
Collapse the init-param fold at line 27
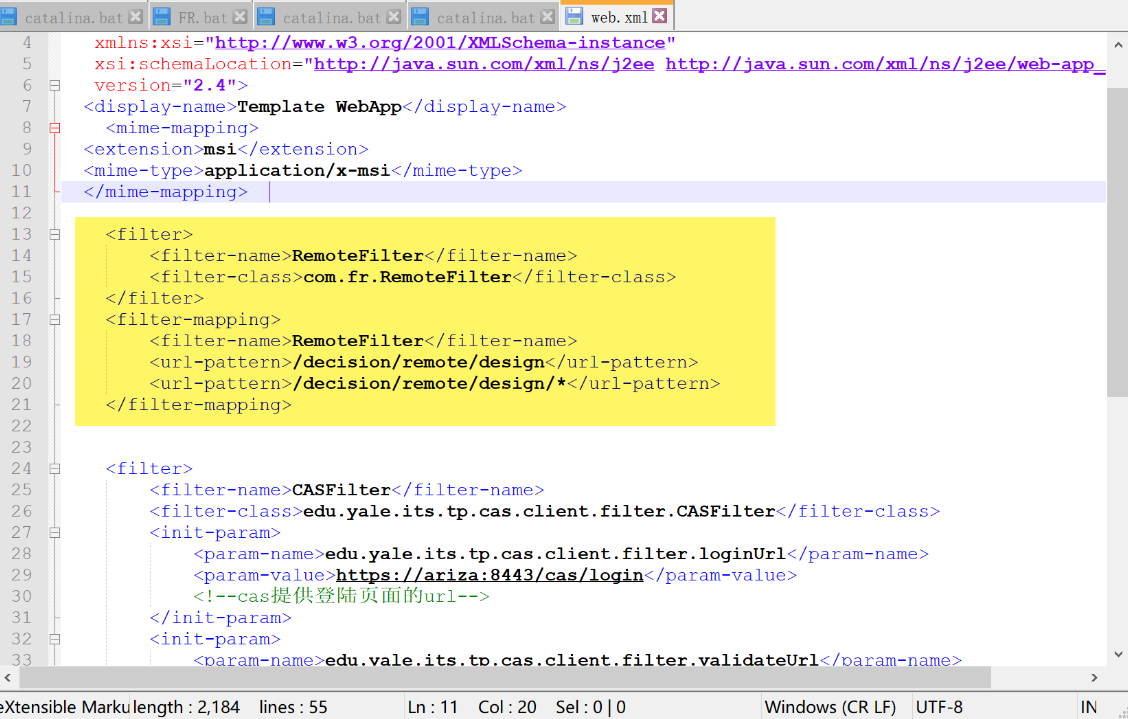54,532
